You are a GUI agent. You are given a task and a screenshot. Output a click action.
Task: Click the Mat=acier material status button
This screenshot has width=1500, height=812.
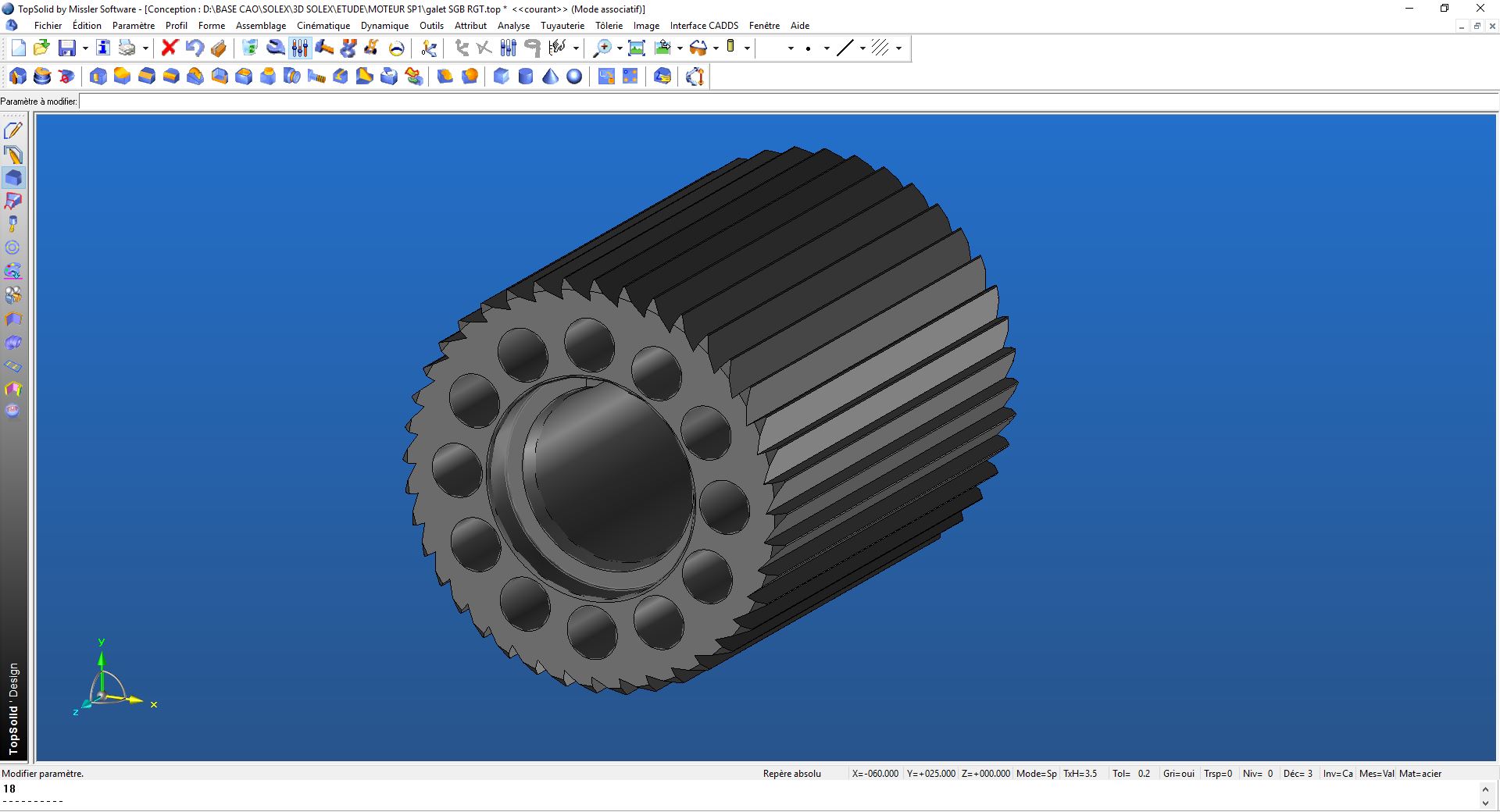1420,774
